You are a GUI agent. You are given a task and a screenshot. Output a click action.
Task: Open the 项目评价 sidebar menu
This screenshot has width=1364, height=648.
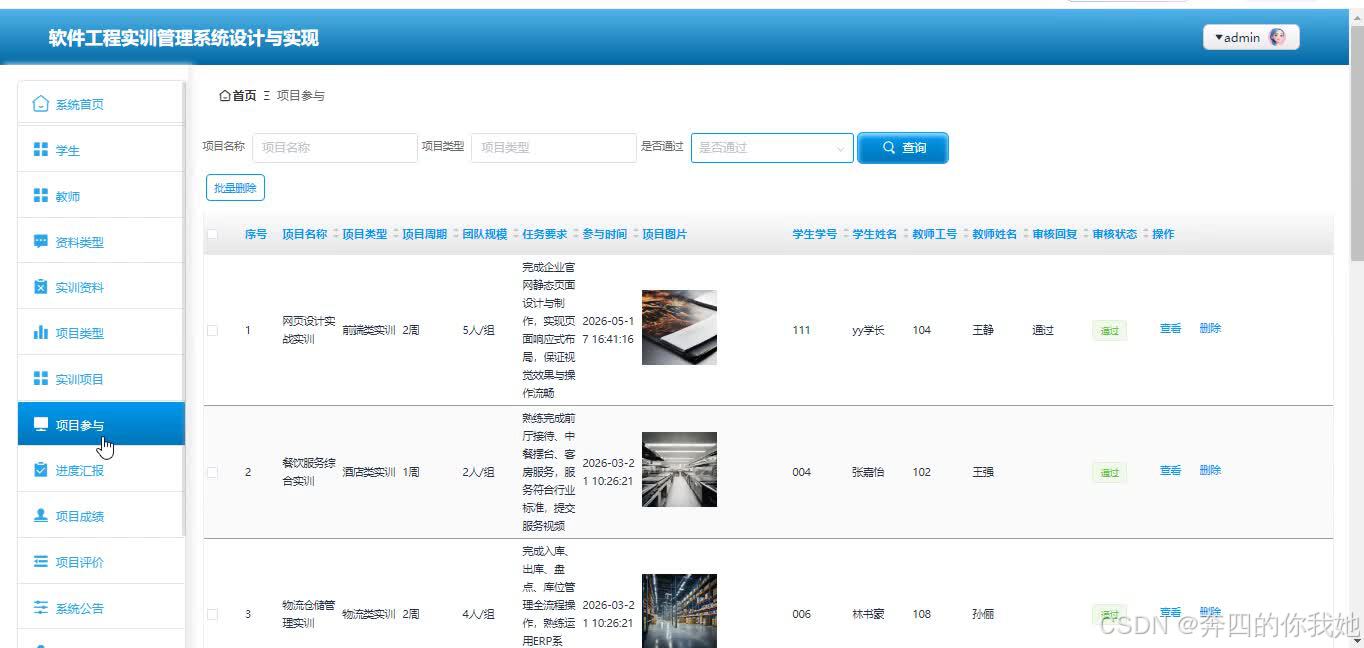101,562
